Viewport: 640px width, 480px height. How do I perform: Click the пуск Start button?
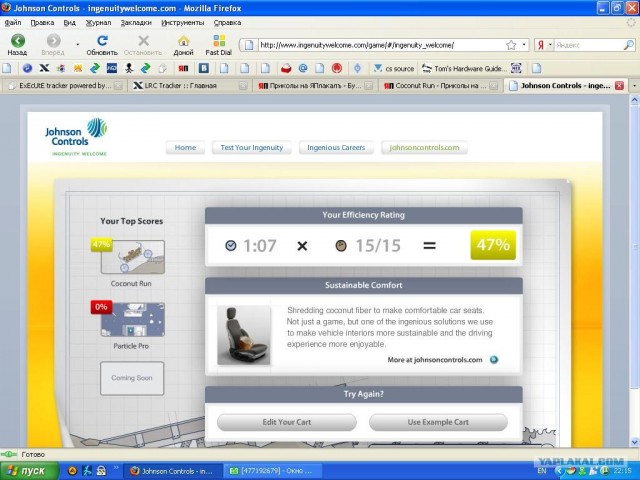(29, 471)
